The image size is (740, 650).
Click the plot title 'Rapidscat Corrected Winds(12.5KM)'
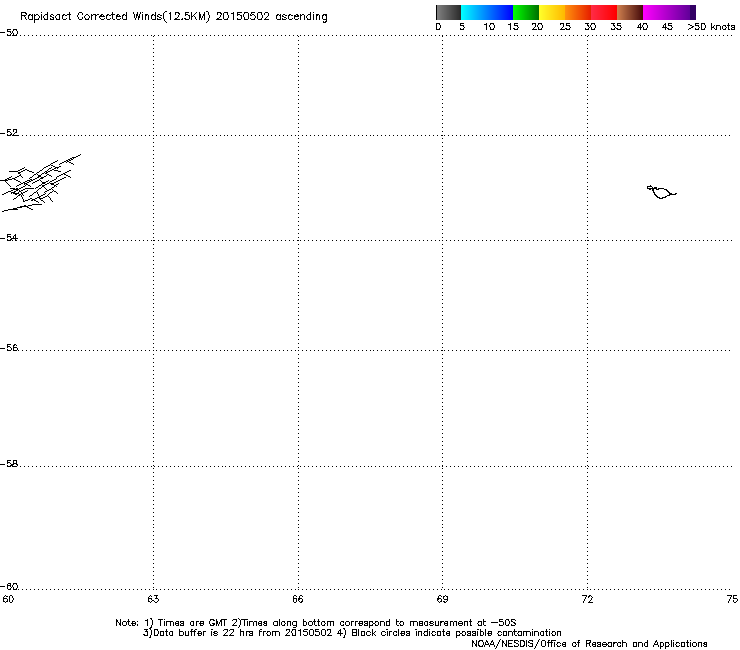(115, 17)
